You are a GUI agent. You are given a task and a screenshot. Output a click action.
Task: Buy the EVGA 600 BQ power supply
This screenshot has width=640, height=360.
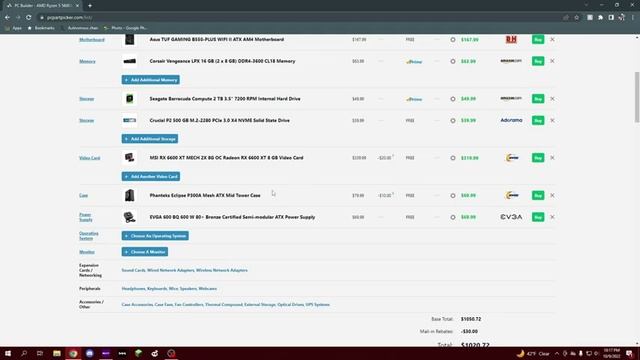coord(538,217)
